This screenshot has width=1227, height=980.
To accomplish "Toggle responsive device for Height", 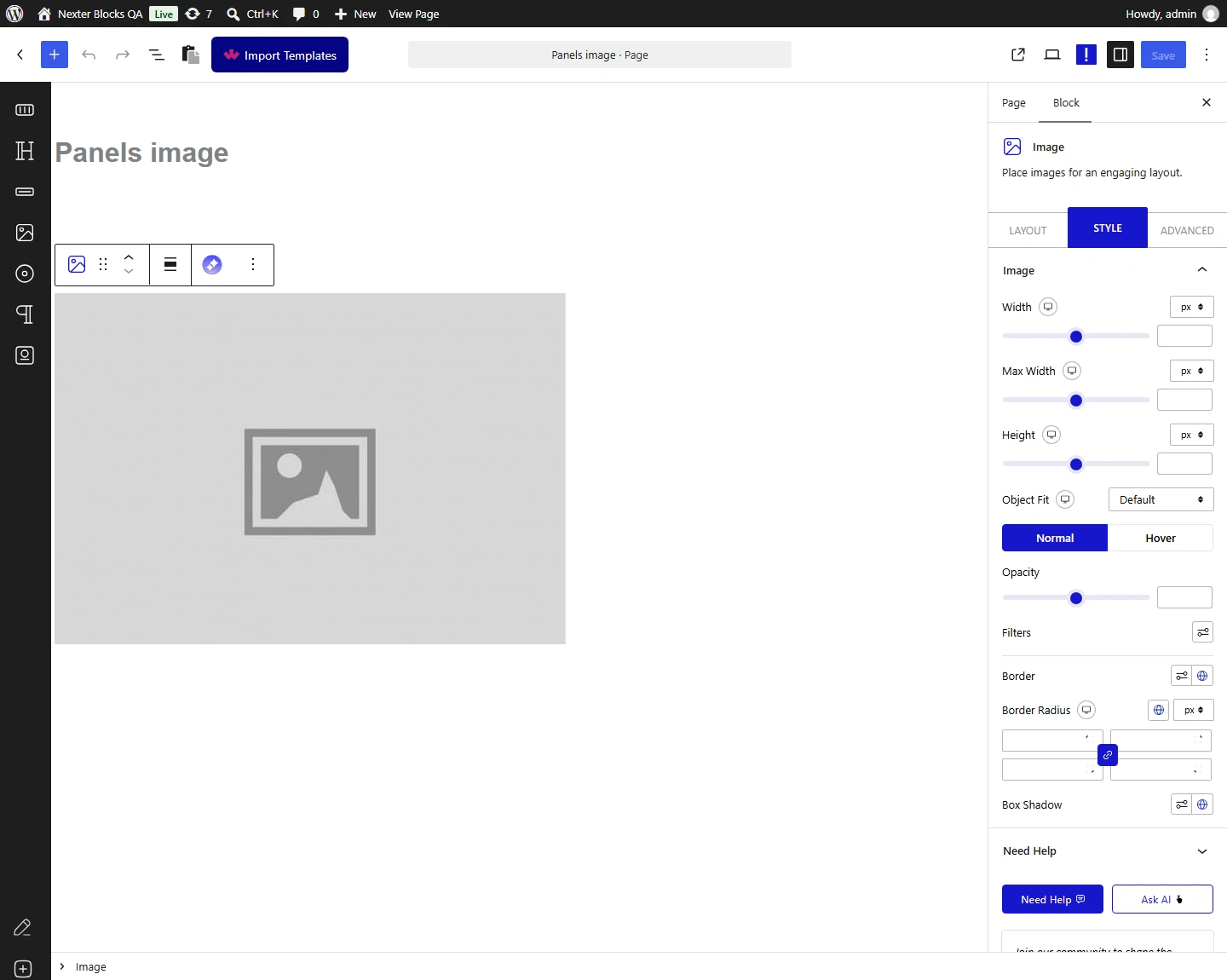I will pos(1052,435).
